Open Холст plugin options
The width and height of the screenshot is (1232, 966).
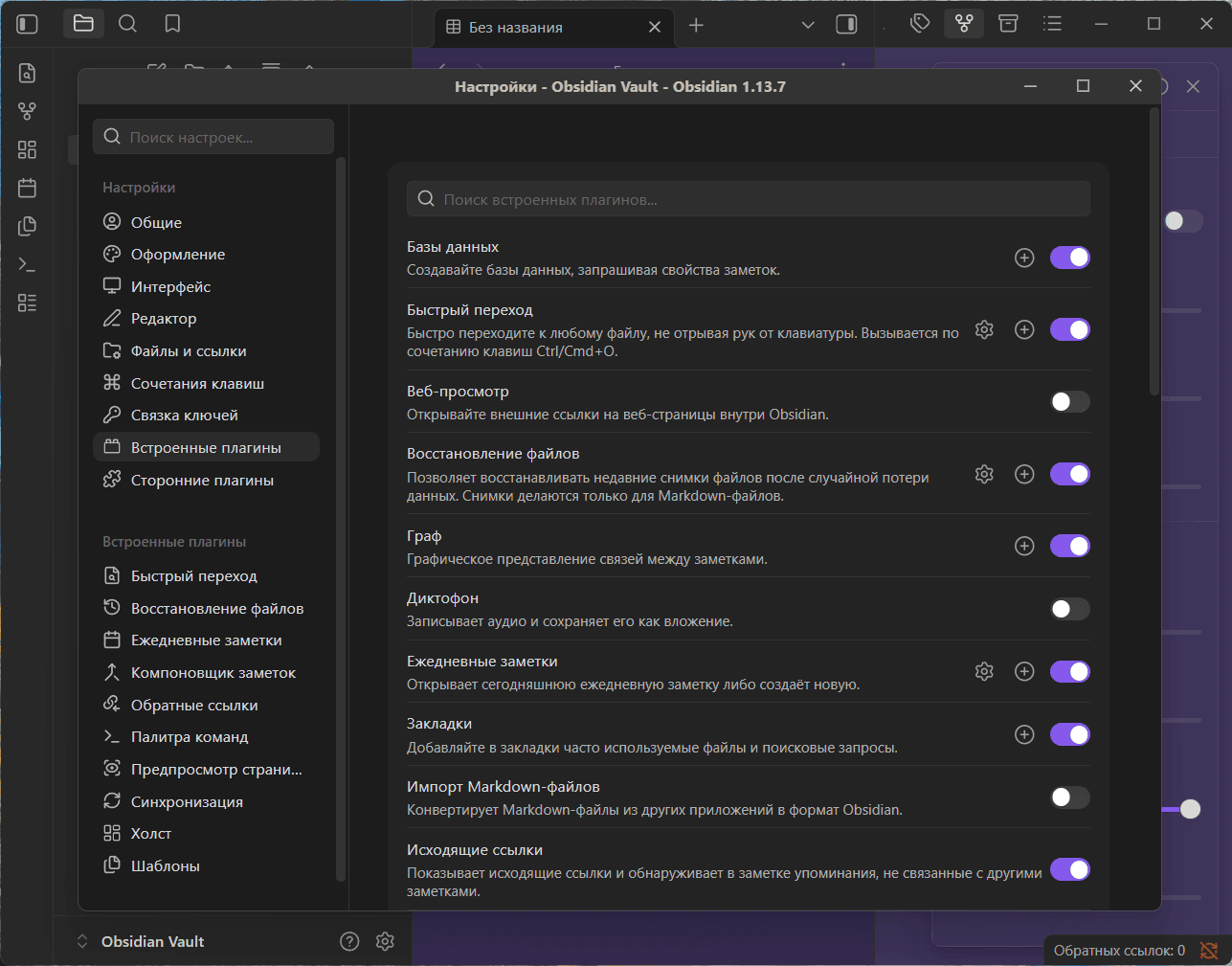[206, 834]
